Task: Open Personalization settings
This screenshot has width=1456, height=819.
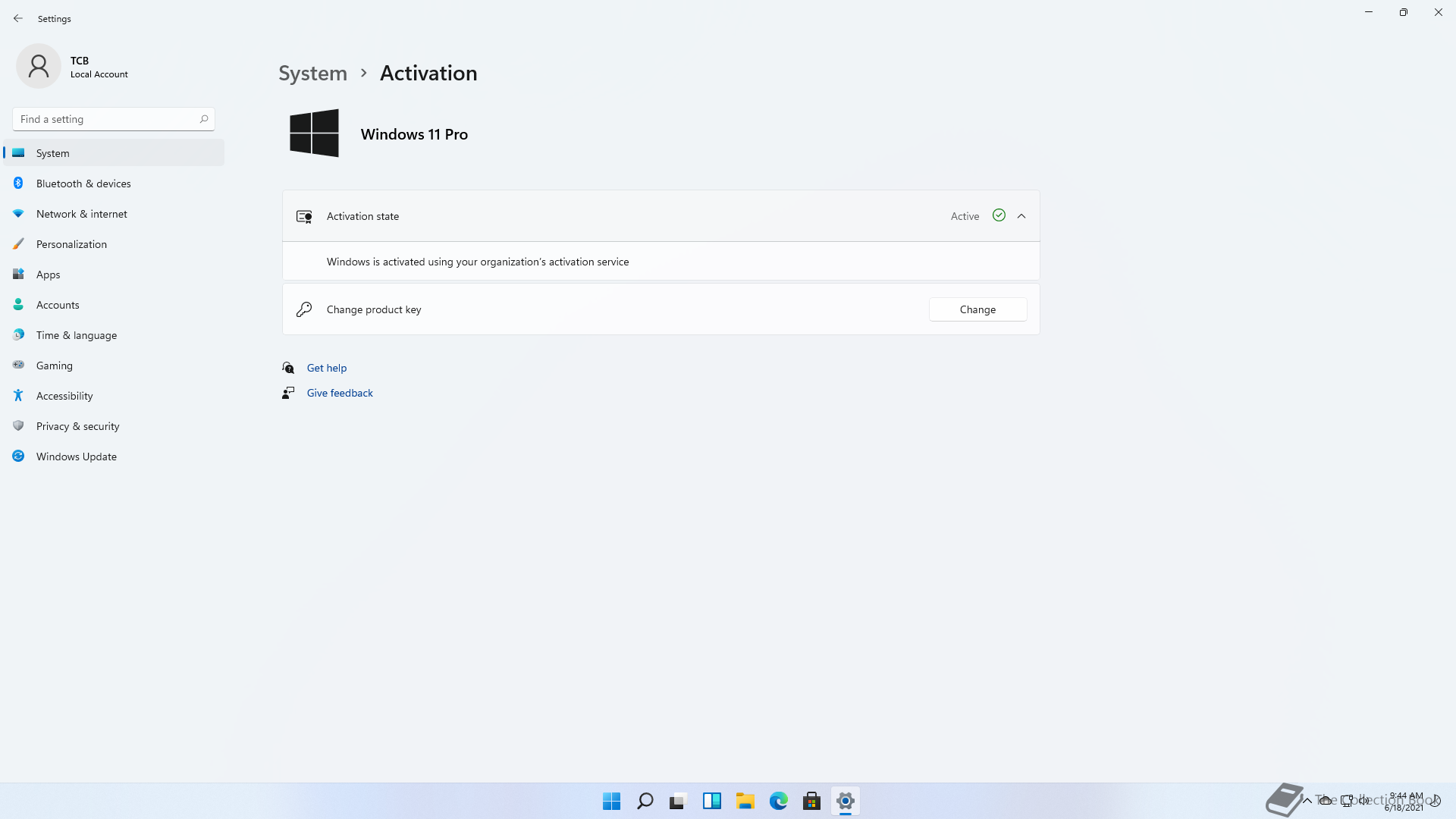Action: [x=114, y=243]
